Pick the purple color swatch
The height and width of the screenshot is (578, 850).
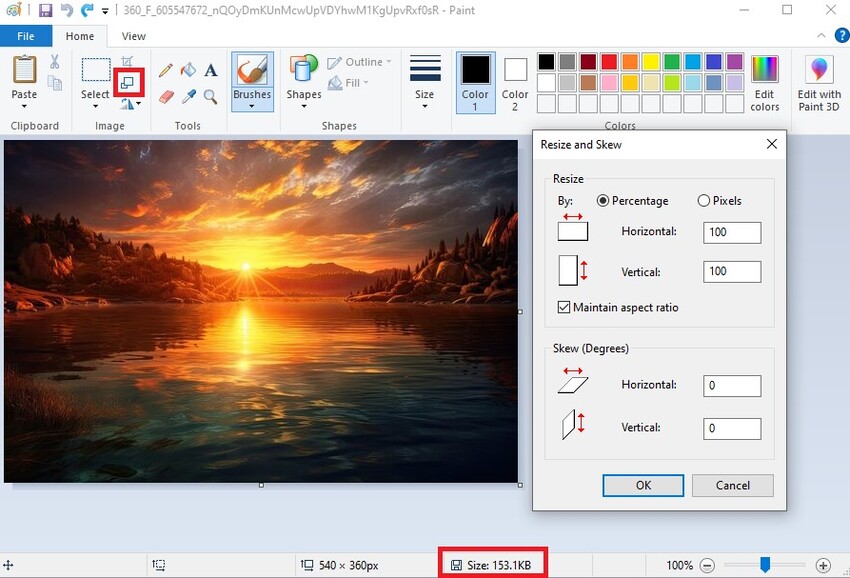(x=734, y=61)
